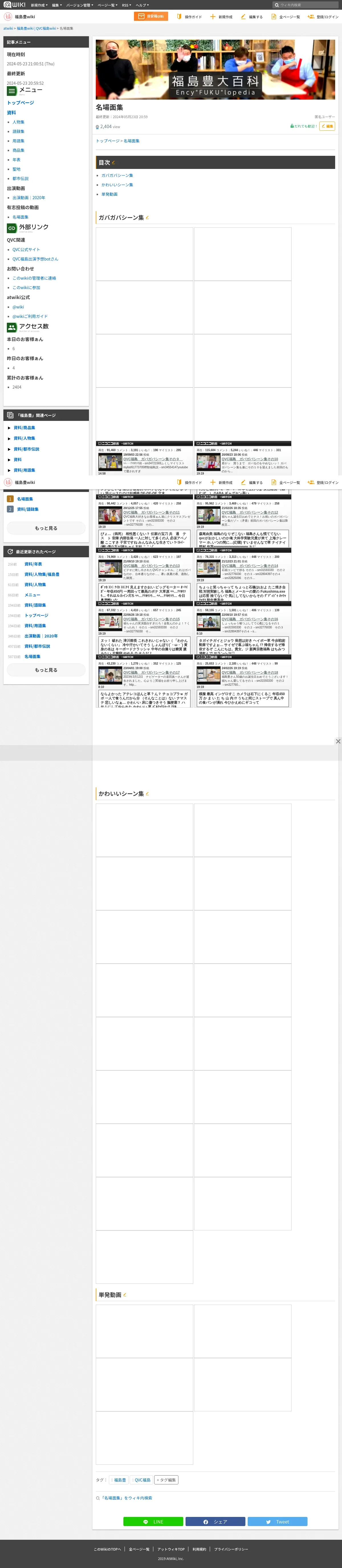Click トップページ in the sidebar menu

click(21, 103)
